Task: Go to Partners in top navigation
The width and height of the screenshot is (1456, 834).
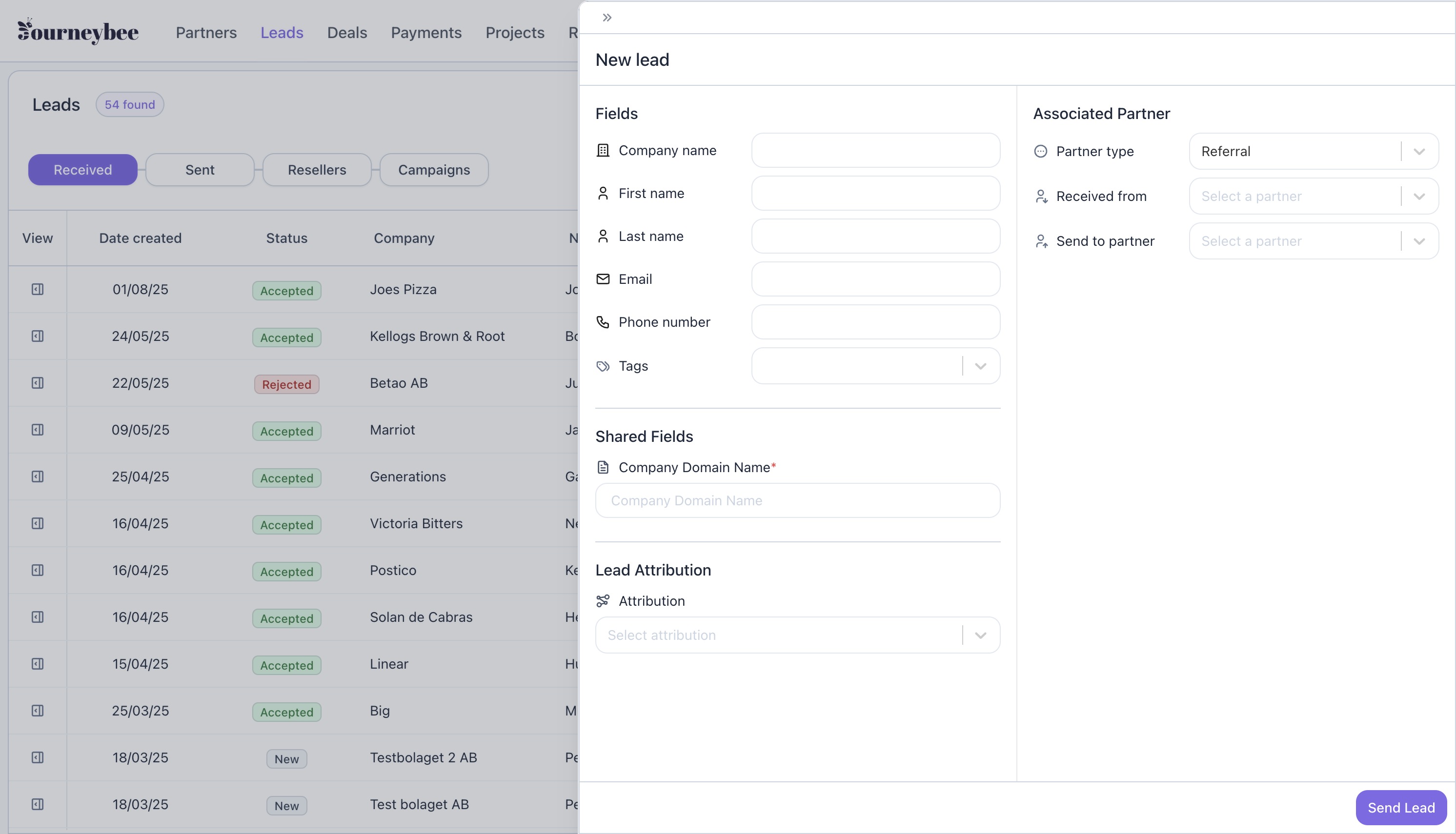Action: tap(206, 32)
